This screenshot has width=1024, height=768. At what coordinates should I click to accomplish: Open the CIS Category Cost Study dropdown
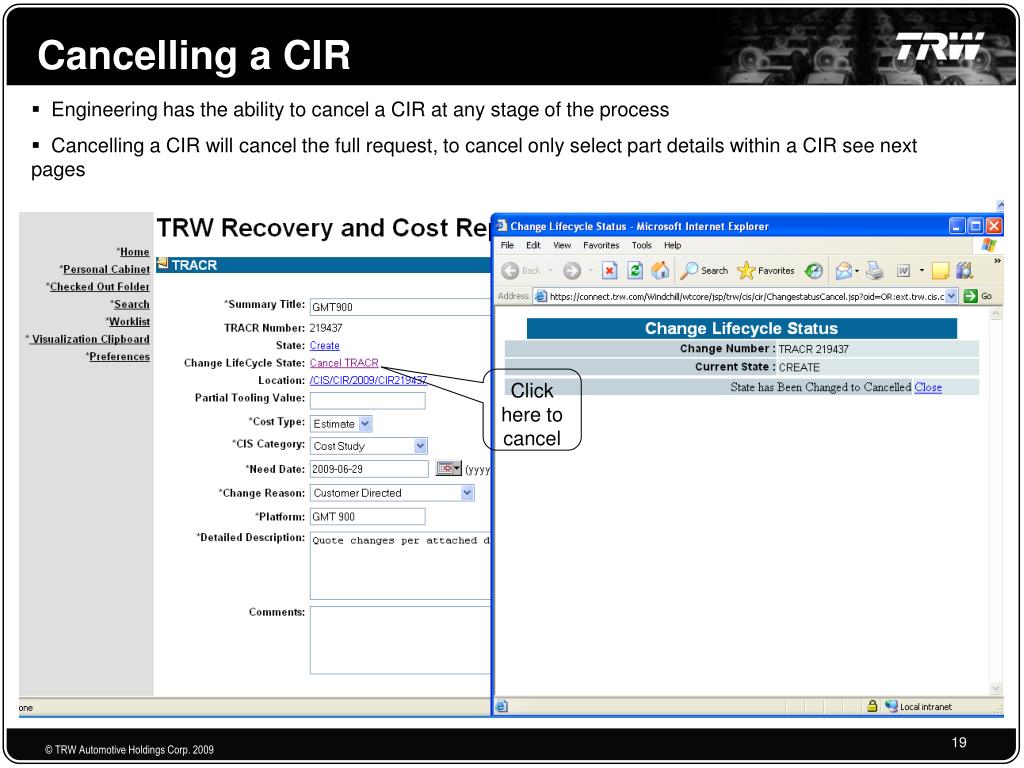(x=421, y=446)
